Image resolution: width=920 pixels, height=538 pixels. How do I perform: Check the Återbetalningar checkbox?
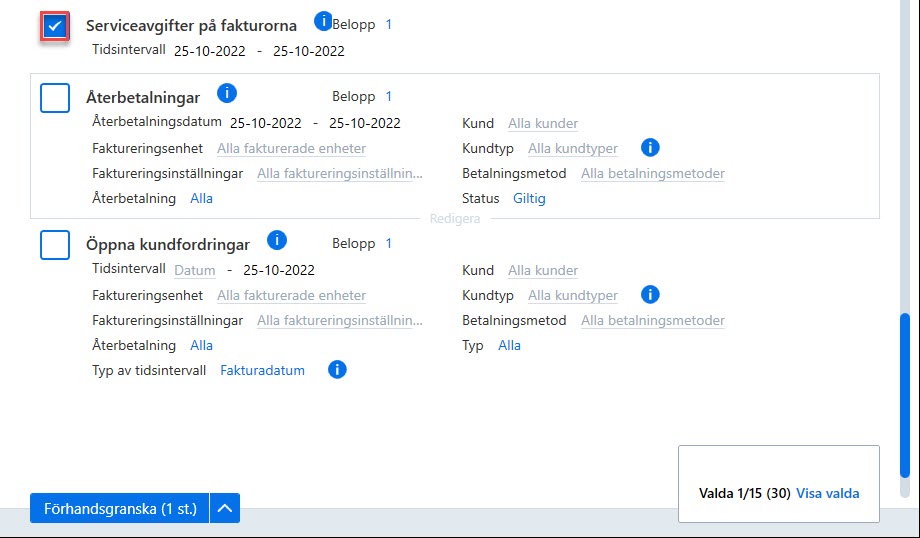coord(55,97)
